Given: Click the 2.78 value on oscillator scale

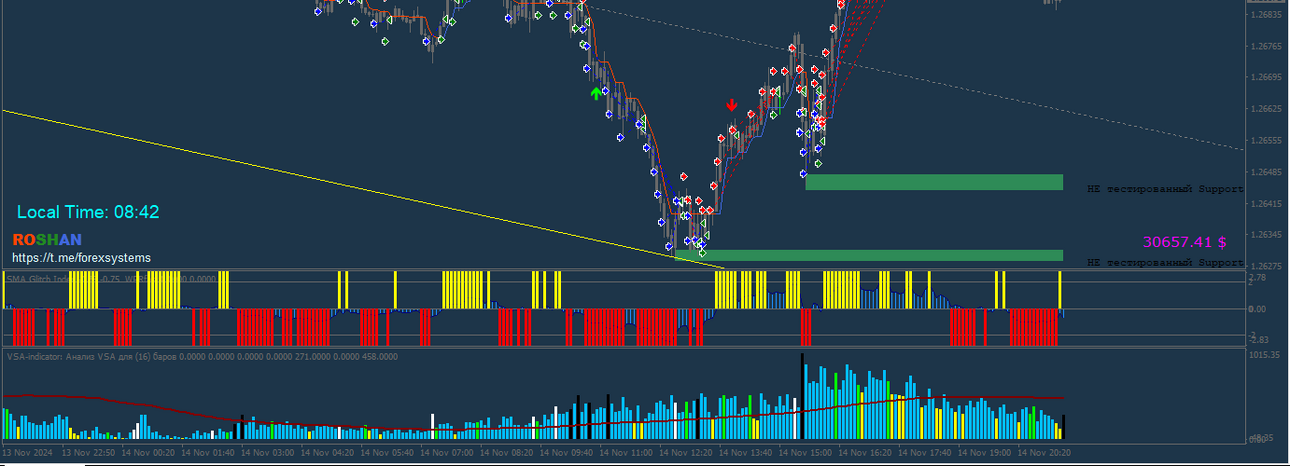Looking at the screenshot, I should pyautogui.click(x=1258, y=279).
